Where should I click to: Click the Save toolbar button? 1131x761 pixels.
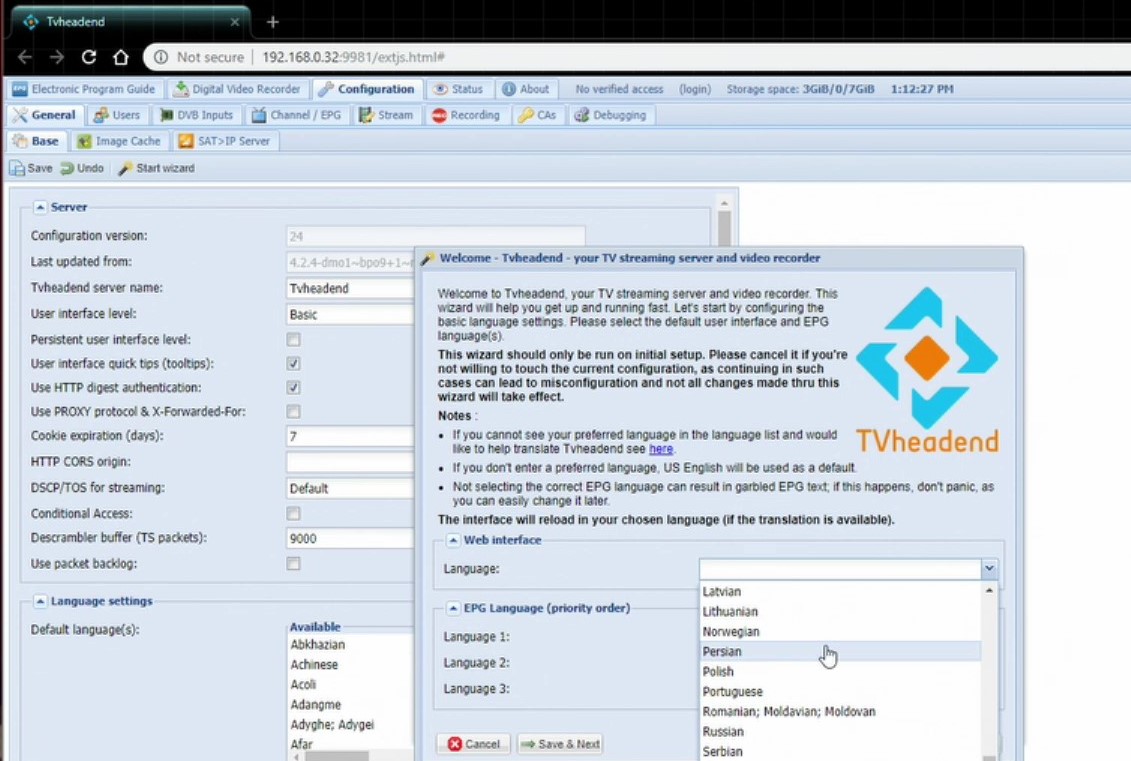[x=31, y=168]
